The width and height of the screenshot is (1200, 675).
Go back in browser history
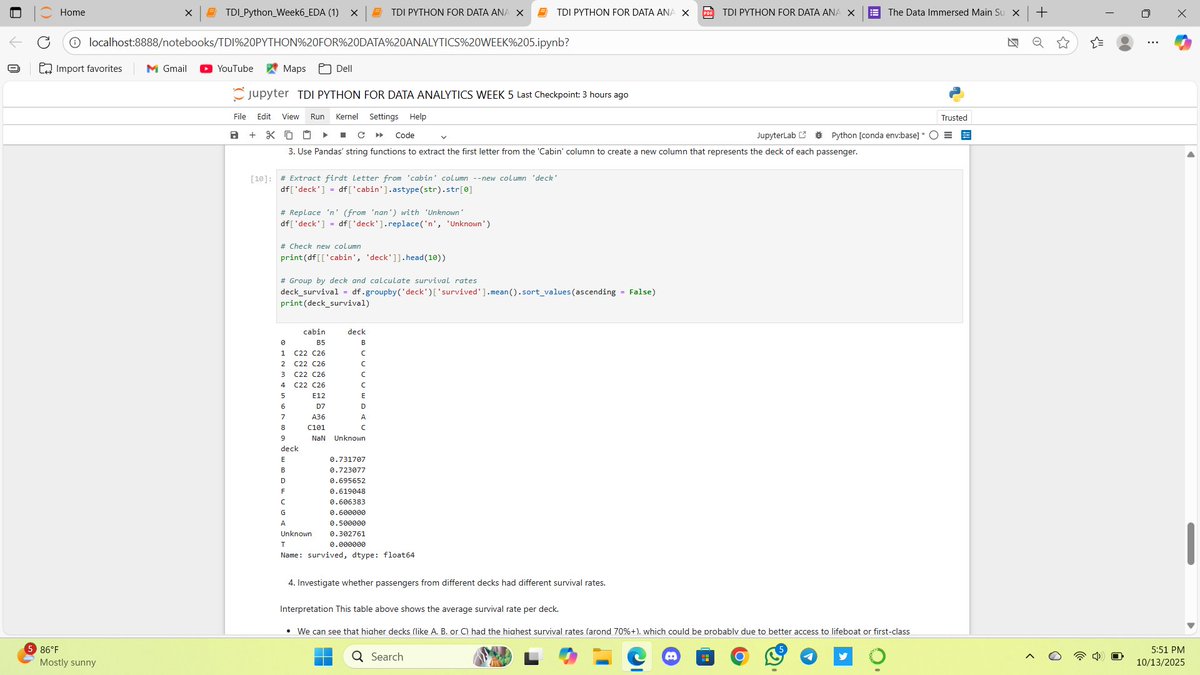[x=14, y=42]
